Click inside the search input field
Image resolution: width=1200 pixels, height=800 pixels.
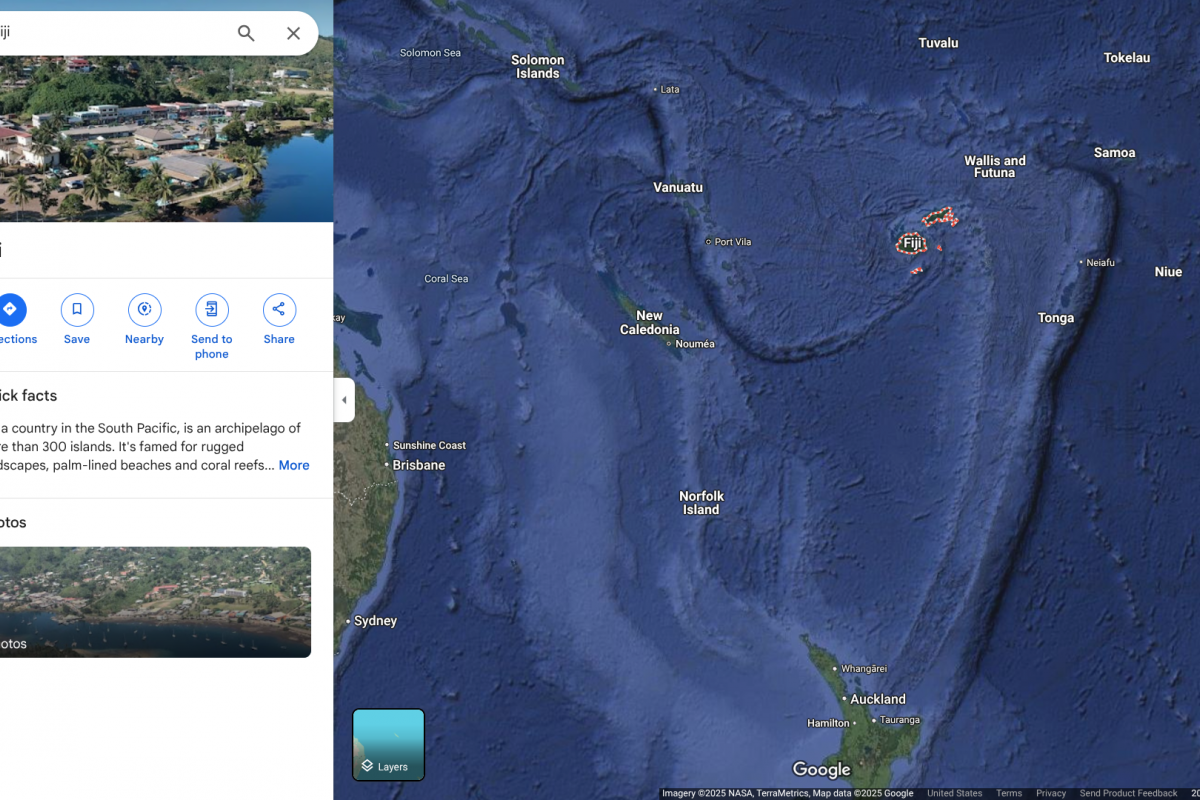110,33
